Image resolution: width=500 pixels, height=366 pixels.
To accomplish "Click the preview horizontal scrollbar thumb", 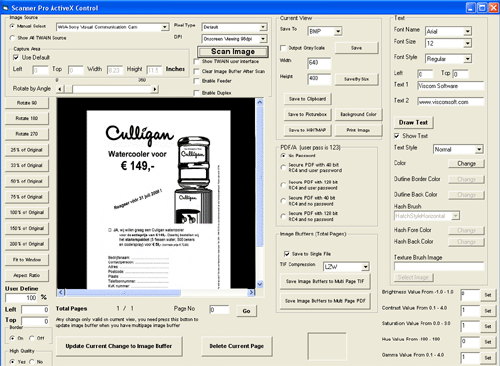I will tap(123, 292).
